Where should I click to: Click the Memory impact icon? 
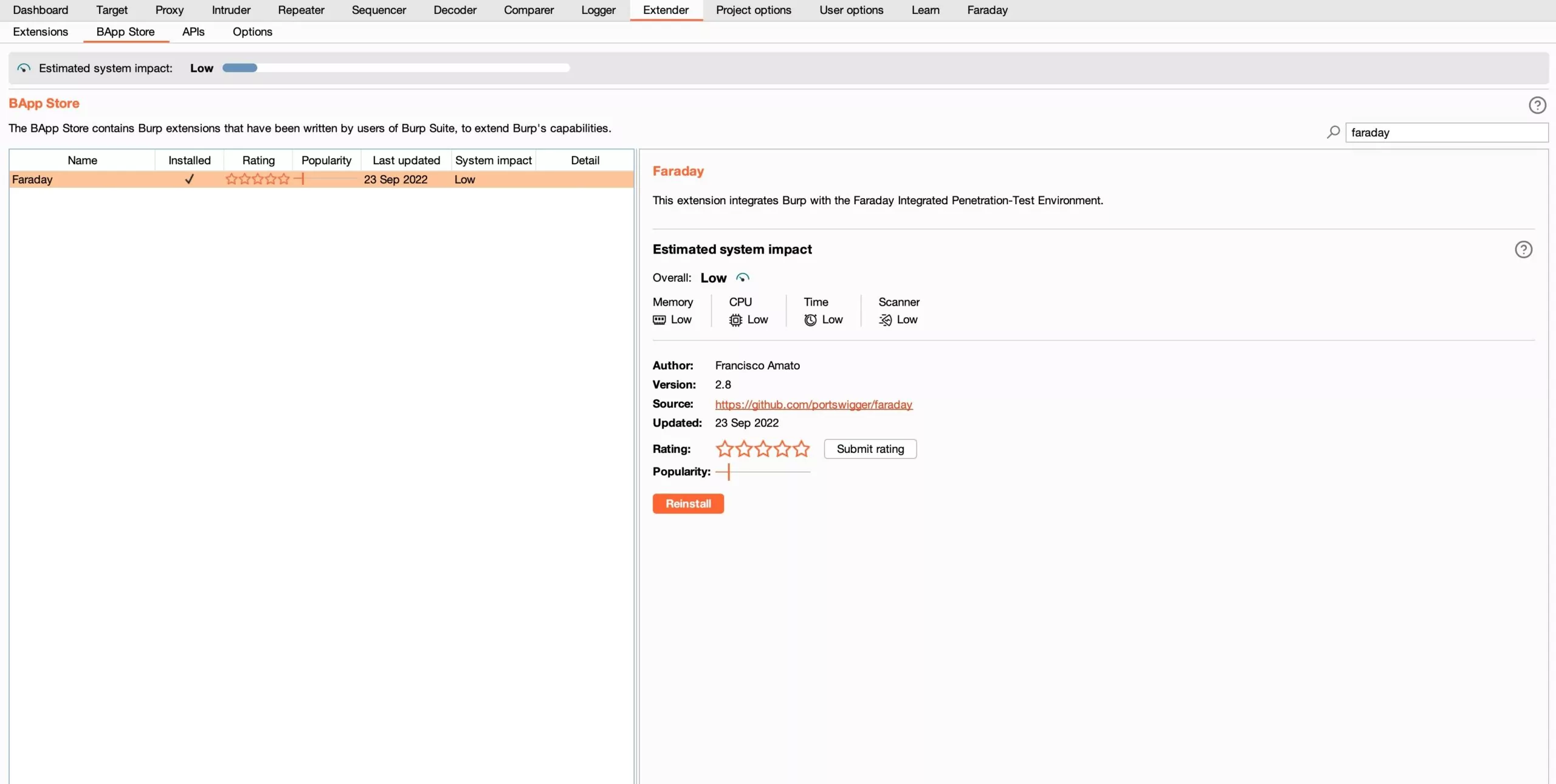pos(659,320)
